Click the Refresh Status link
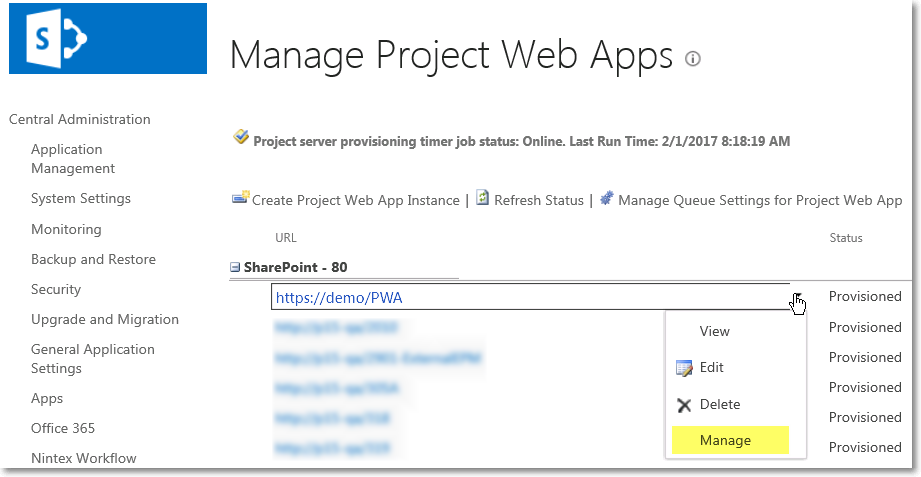This screenshot has width=921, height=477. (539, 200)
